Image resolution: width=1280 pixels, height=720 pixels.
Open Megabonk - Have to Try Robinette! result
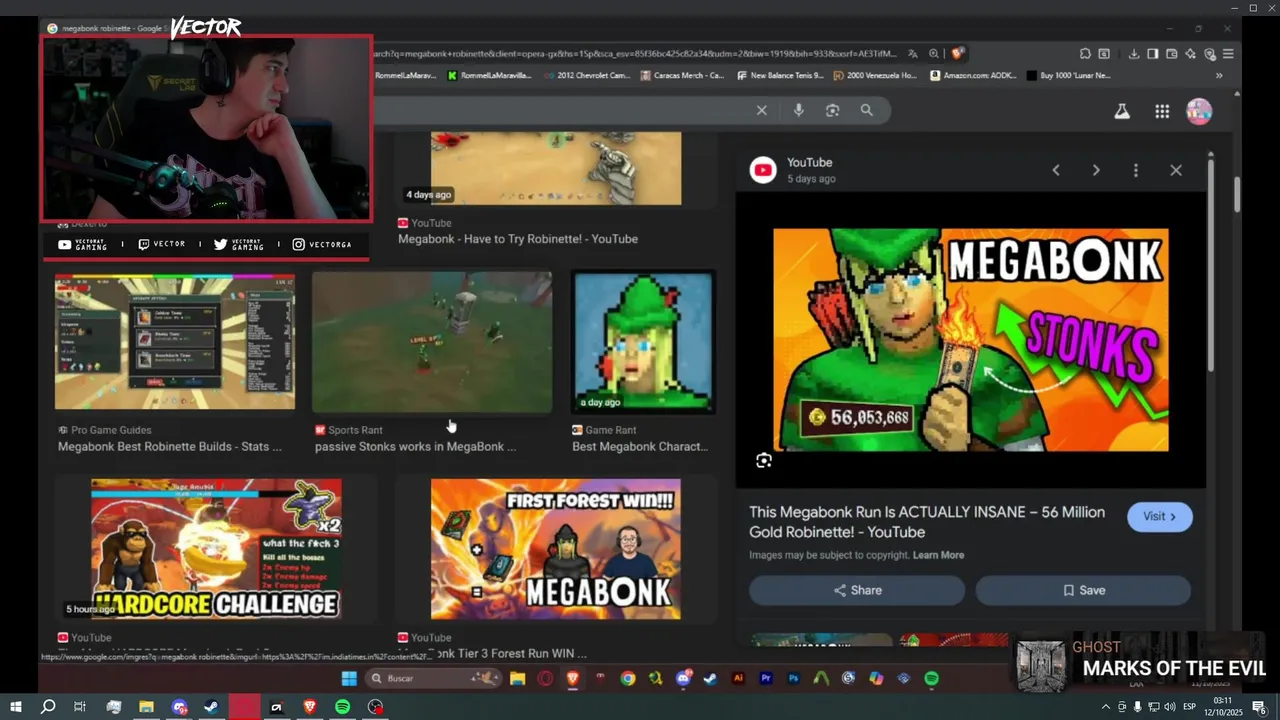(518, 239)
